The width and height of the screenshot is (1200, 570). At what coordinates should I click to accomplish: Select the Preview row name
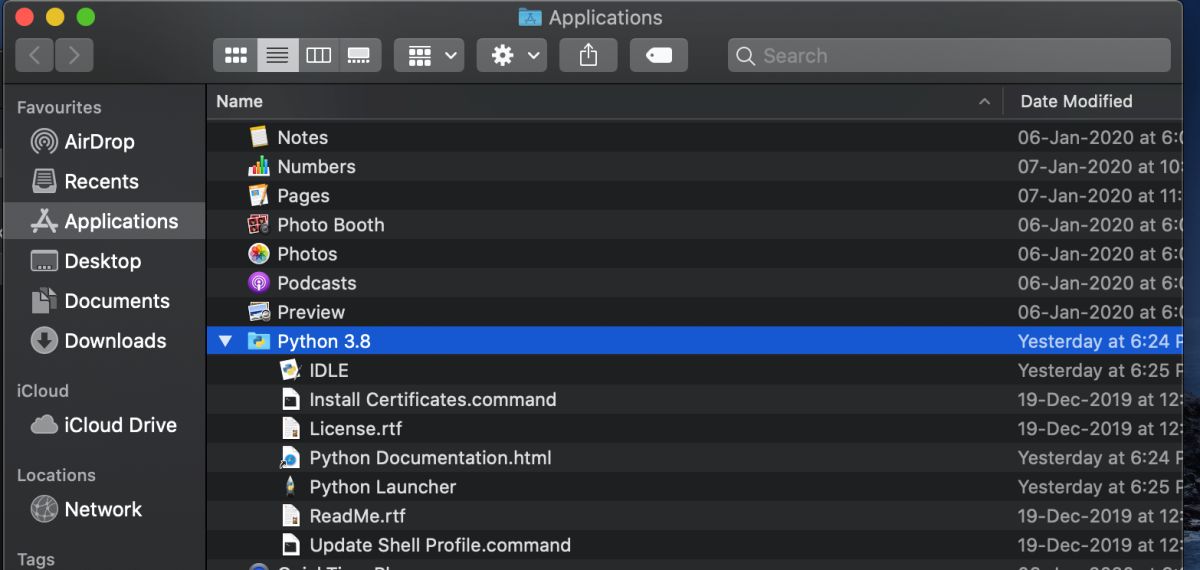point(311,312)
